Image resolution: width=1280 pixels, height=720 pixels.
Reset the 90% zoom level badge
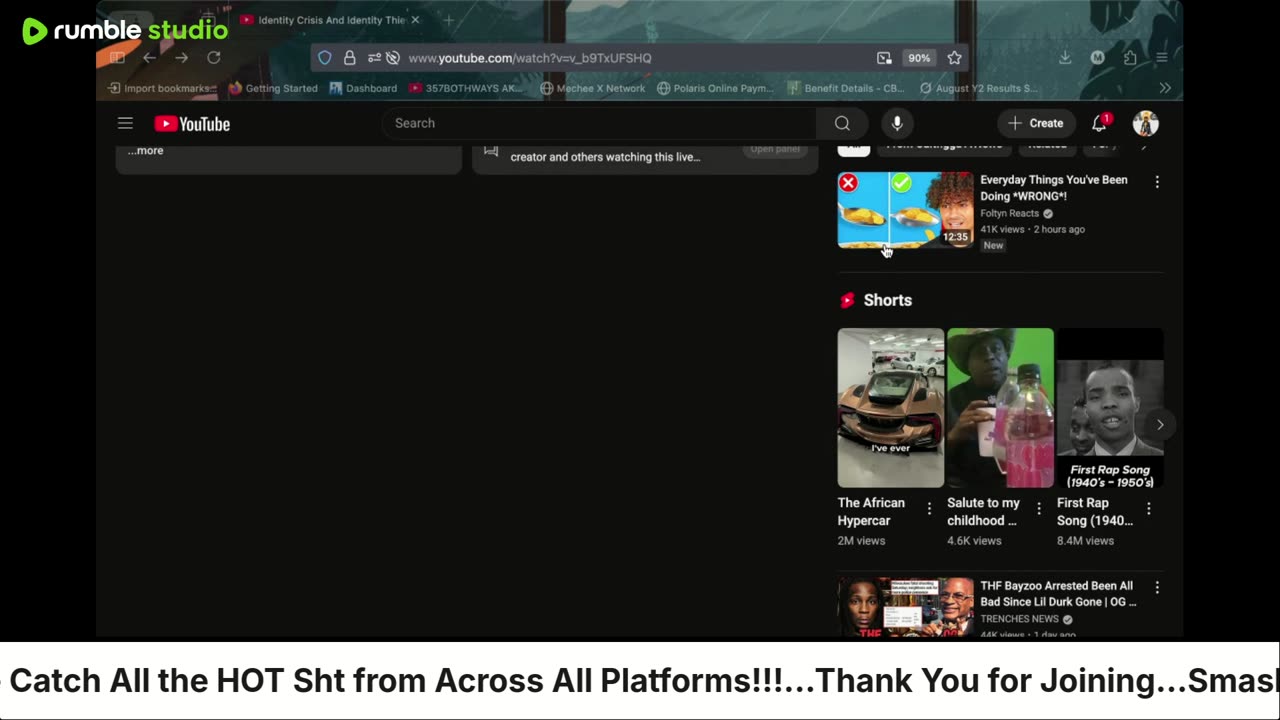(919, 58)
